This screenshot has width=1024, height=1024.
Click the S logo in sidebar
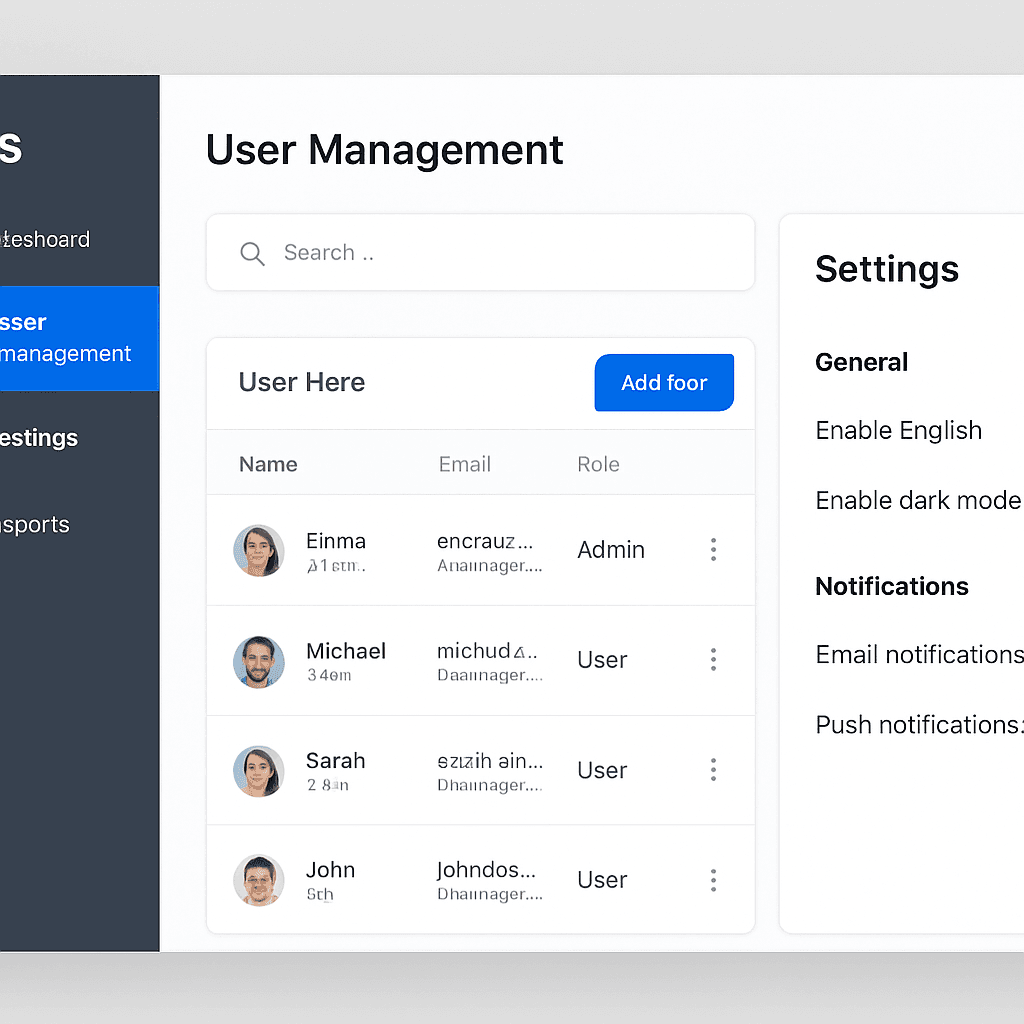tap(11, 148)
